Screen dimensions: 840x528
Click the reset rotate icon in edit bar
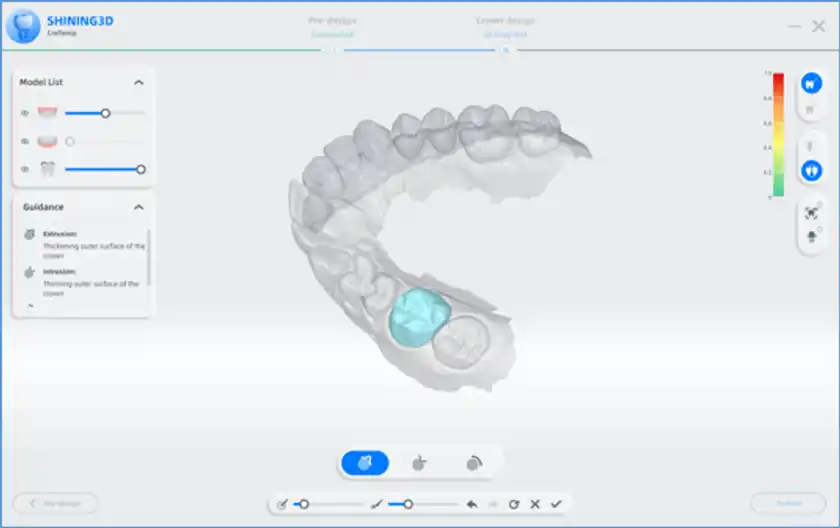[514, 504]
